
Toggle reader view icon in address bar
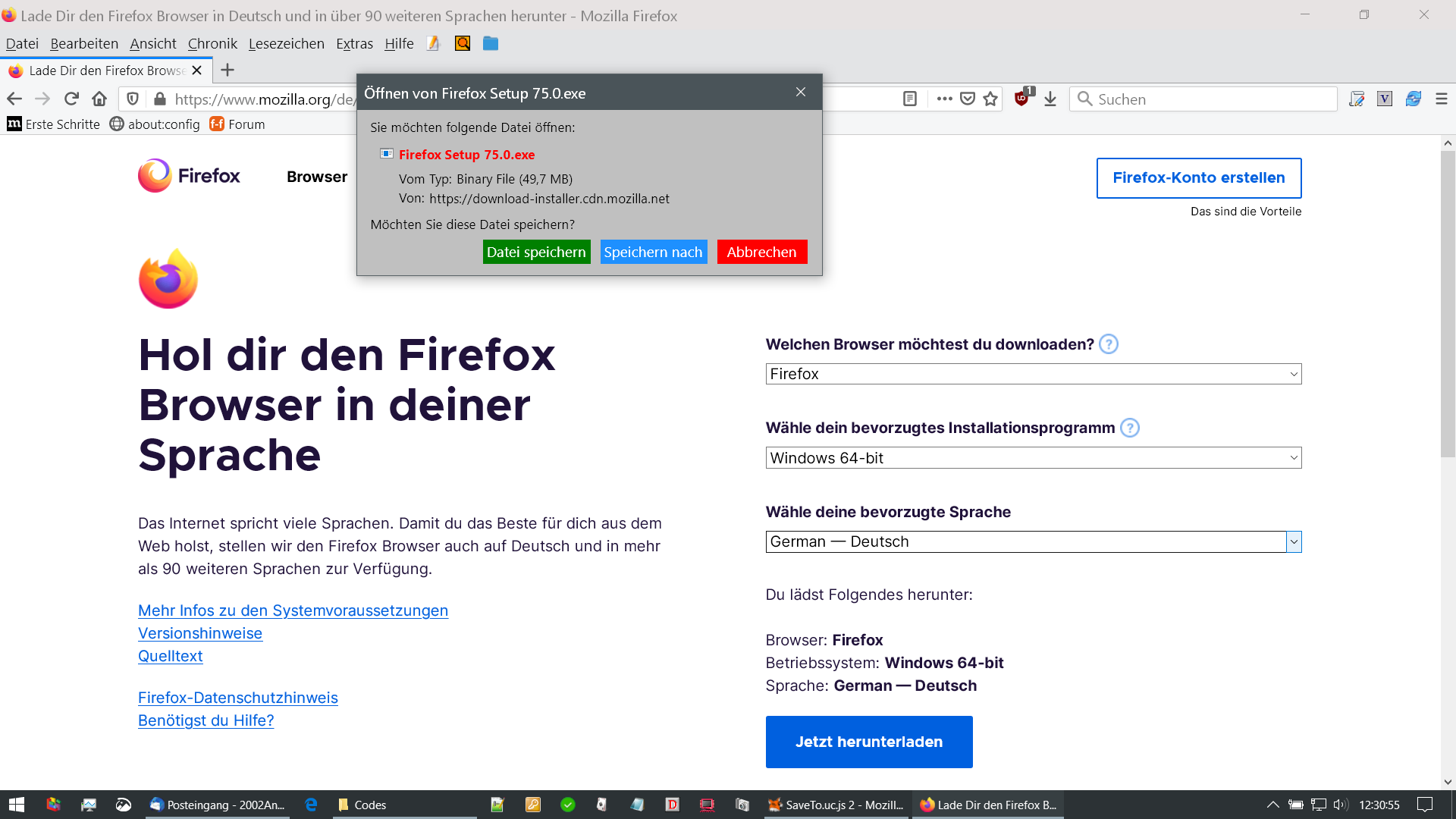coord(910,99)
